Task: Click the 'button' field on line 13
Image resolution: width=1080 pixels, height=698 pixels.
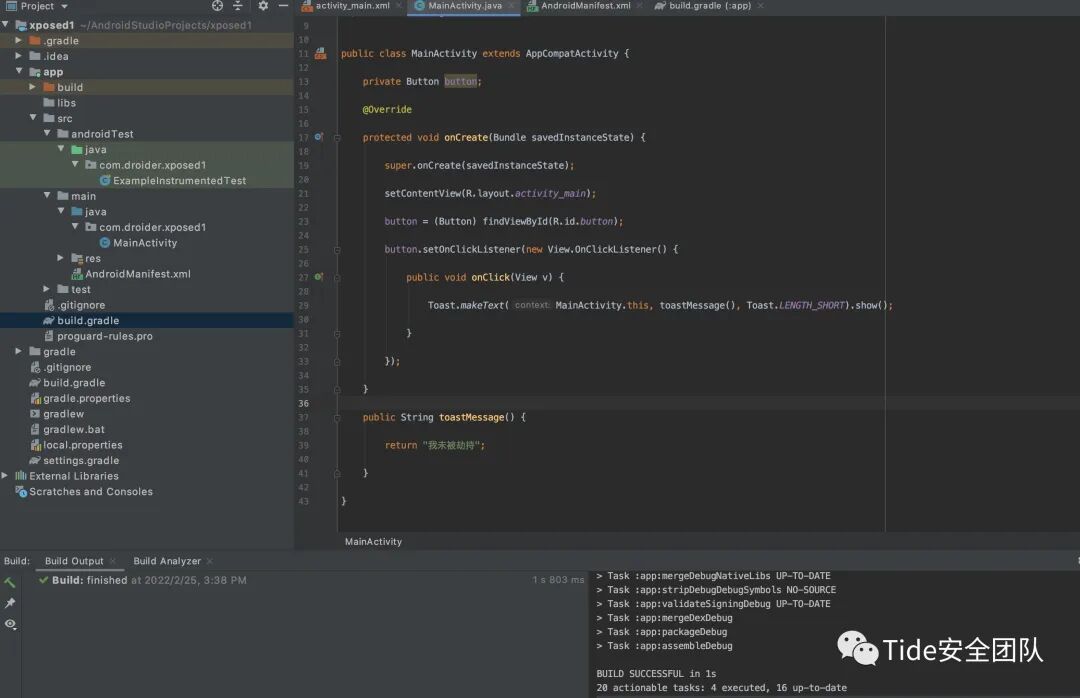Action: tap(461, 81)
